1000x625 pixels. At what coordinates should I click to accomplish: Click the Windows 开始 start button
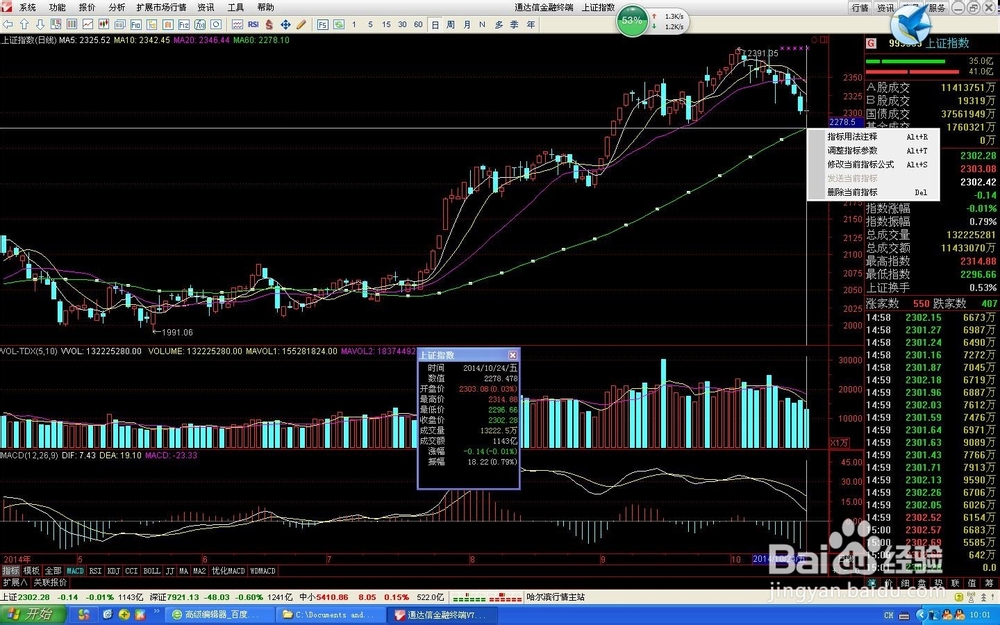pyautogui.click(x=32, y=615)
